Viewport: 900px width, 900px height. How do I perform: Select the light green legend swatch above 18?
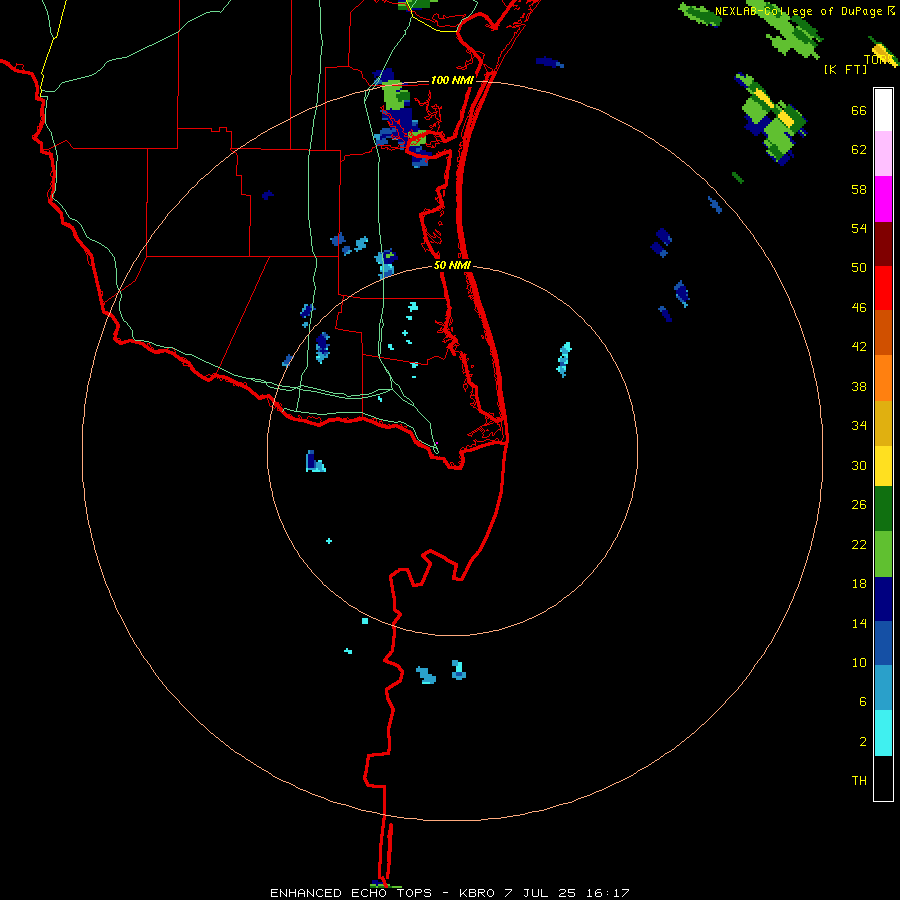[x=883, y=554]
